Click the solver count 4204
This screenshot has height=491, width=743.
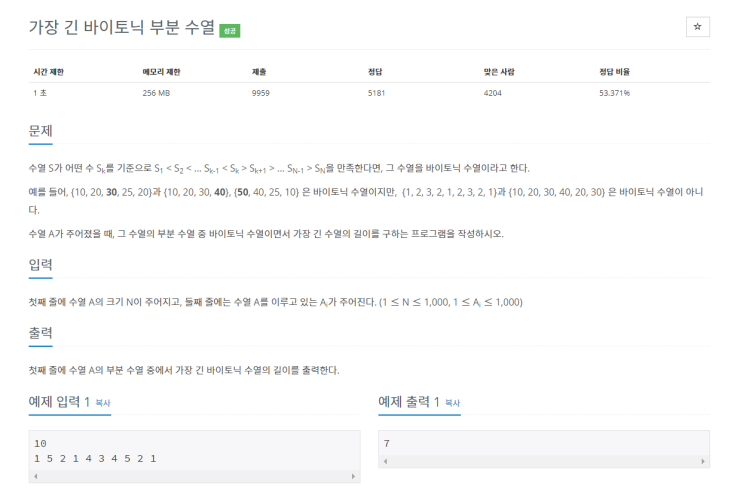click(492, 93)
